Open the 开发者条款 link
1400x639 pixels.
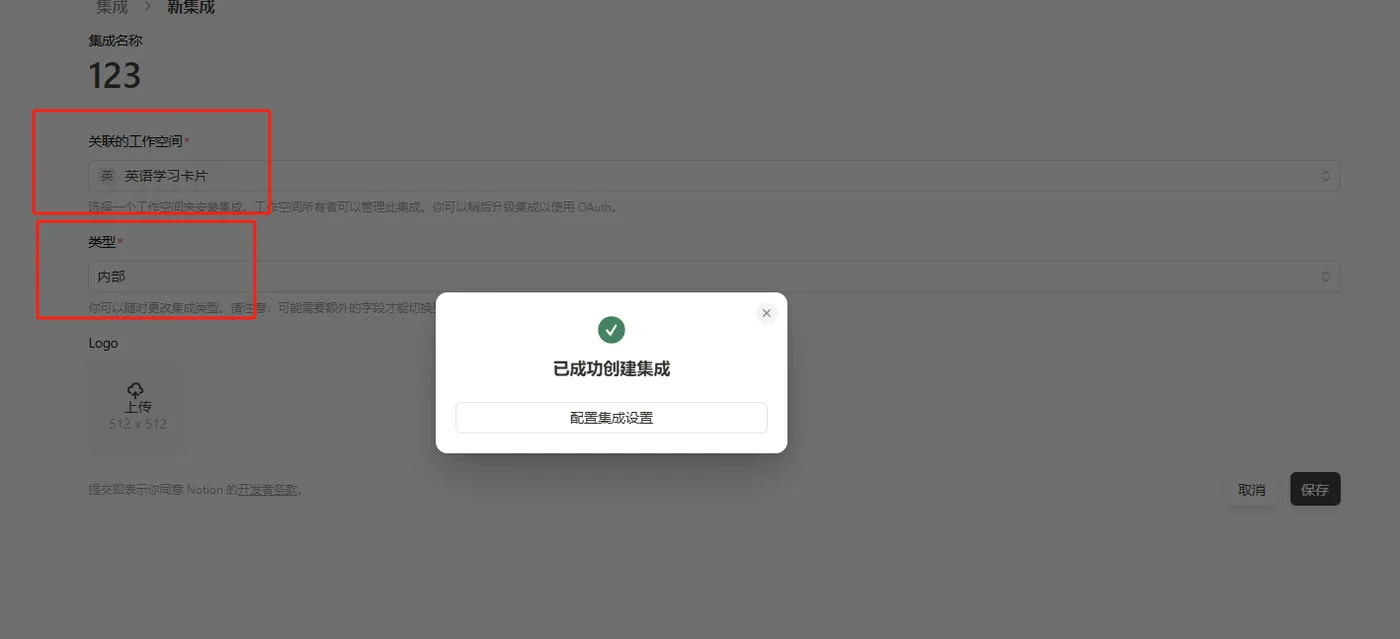pyautogui.click(x=268, y=490)
